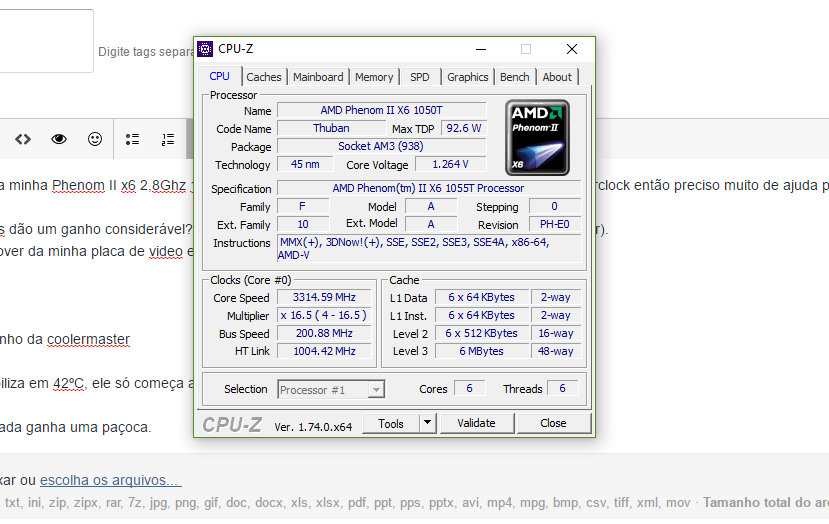Click the Code Name value 'Thuban'
The width and height of the screenshot is (829, 524).
point(331,128)
